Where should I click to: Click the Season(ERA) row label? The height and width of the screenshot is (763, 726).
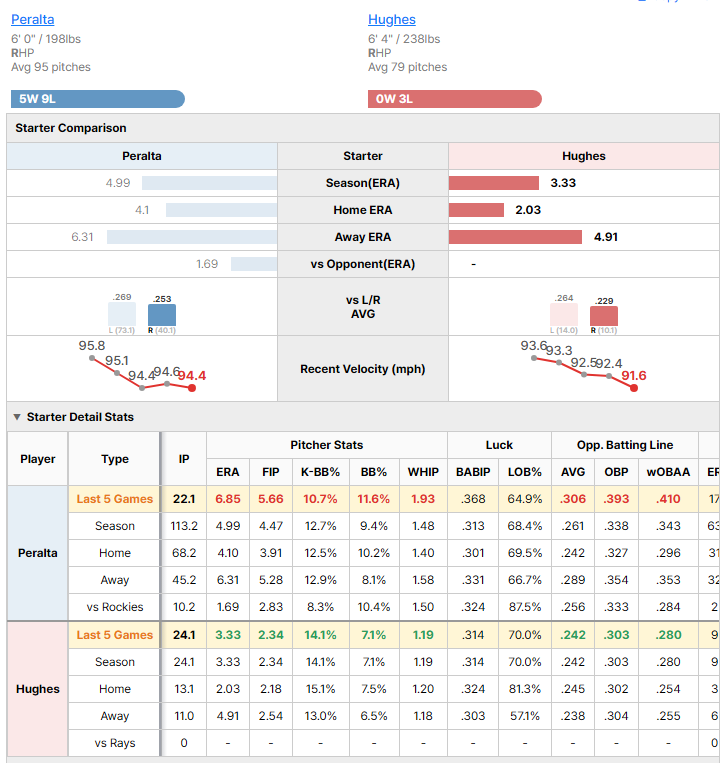click(x=363, y=183)
